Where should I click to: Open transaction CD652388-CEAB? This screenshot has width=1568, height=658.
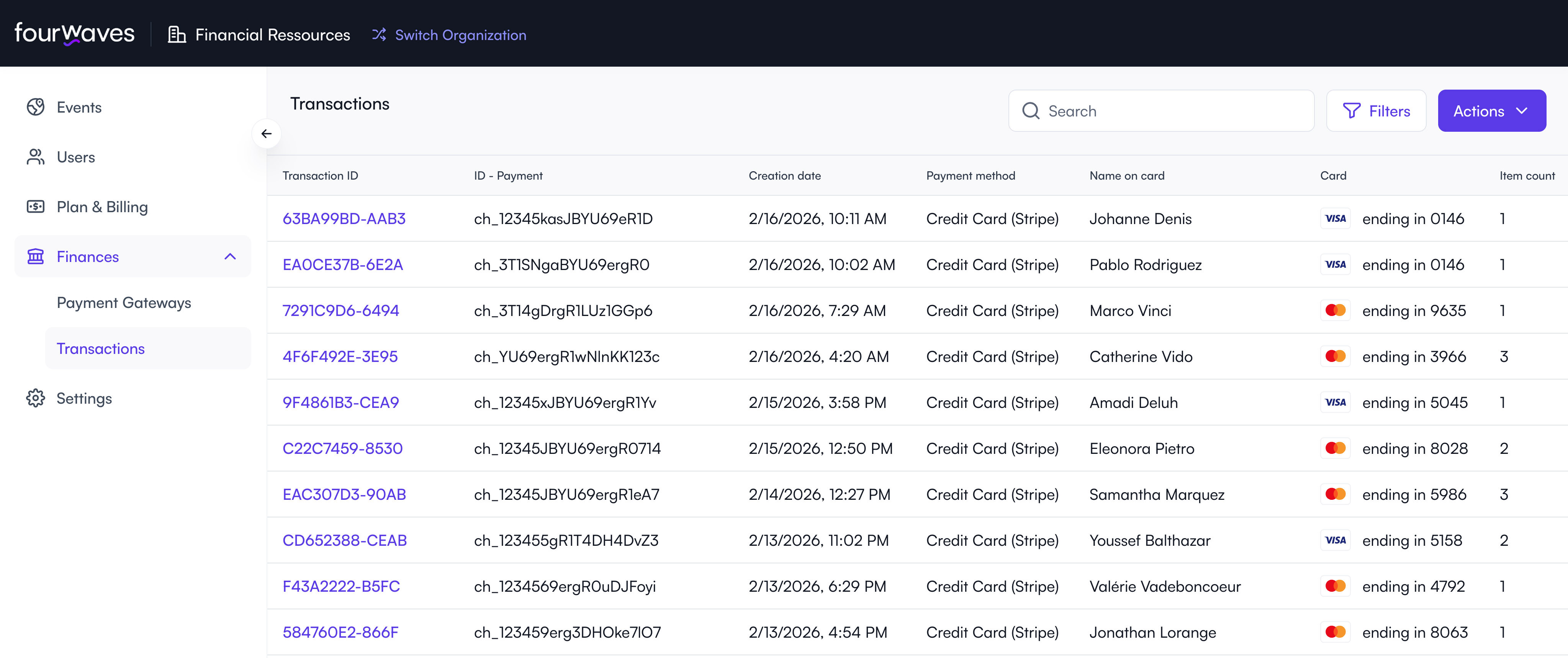[x=345, y=540]
